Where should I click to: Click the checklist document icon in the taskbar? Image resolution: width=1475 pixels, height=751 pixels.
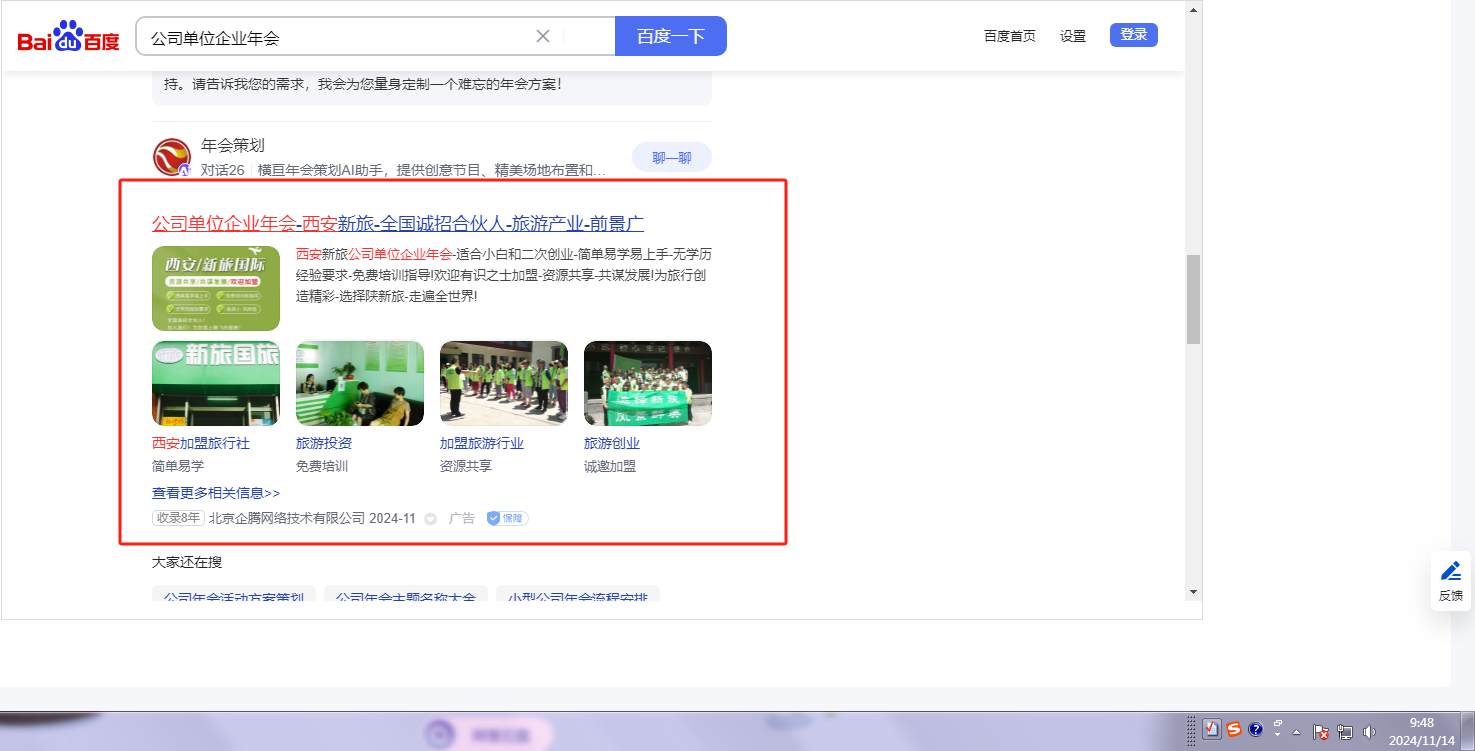(x=1212, y=729)
